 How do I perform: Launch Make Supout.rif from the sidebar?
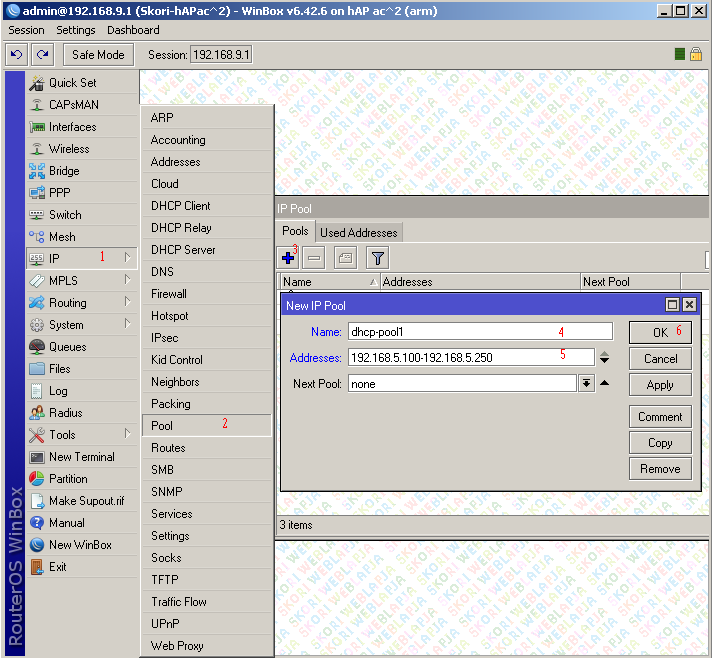(86, 501)
